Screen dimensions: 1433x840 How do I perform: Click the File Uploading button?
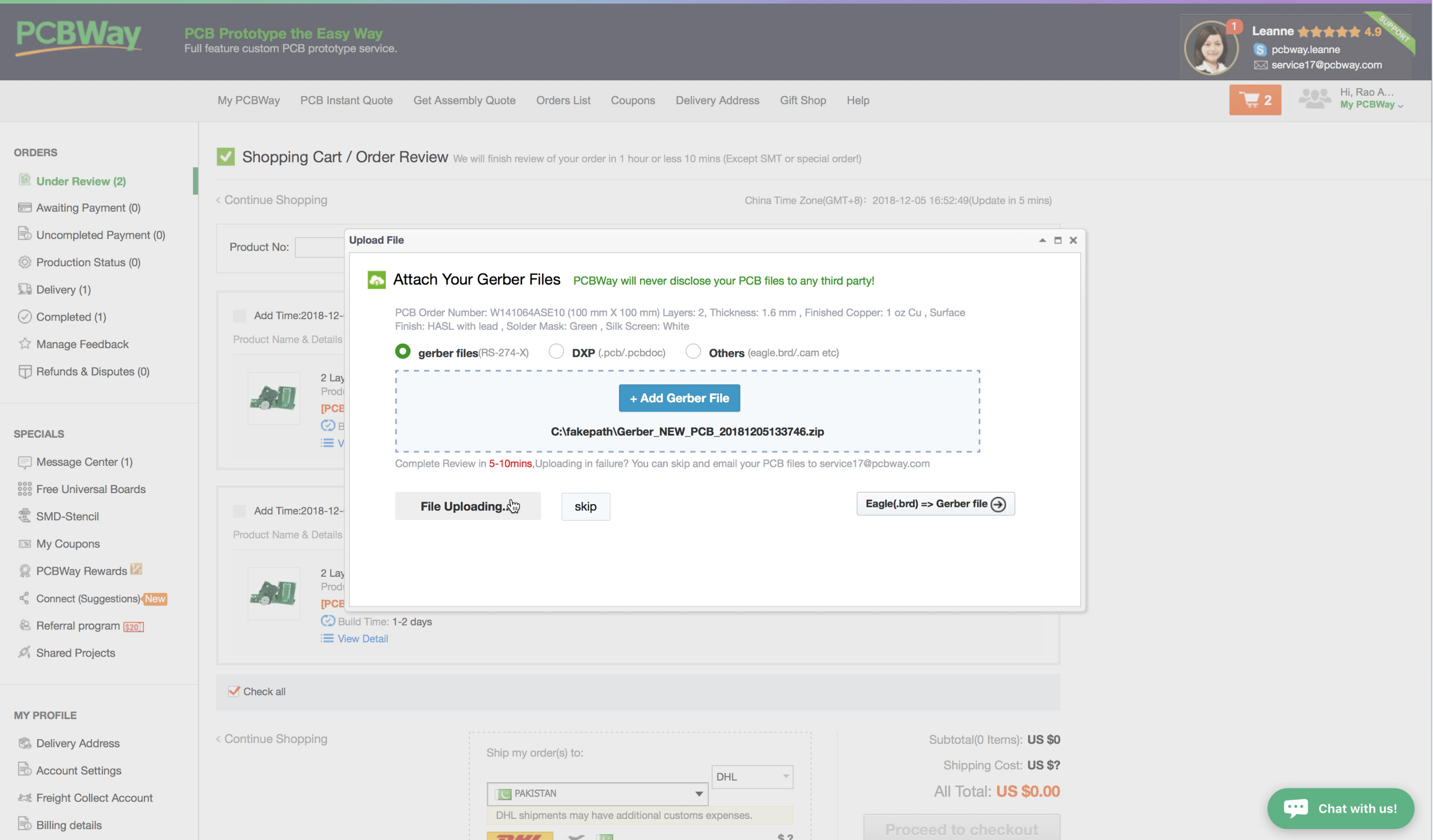point(467,506)
